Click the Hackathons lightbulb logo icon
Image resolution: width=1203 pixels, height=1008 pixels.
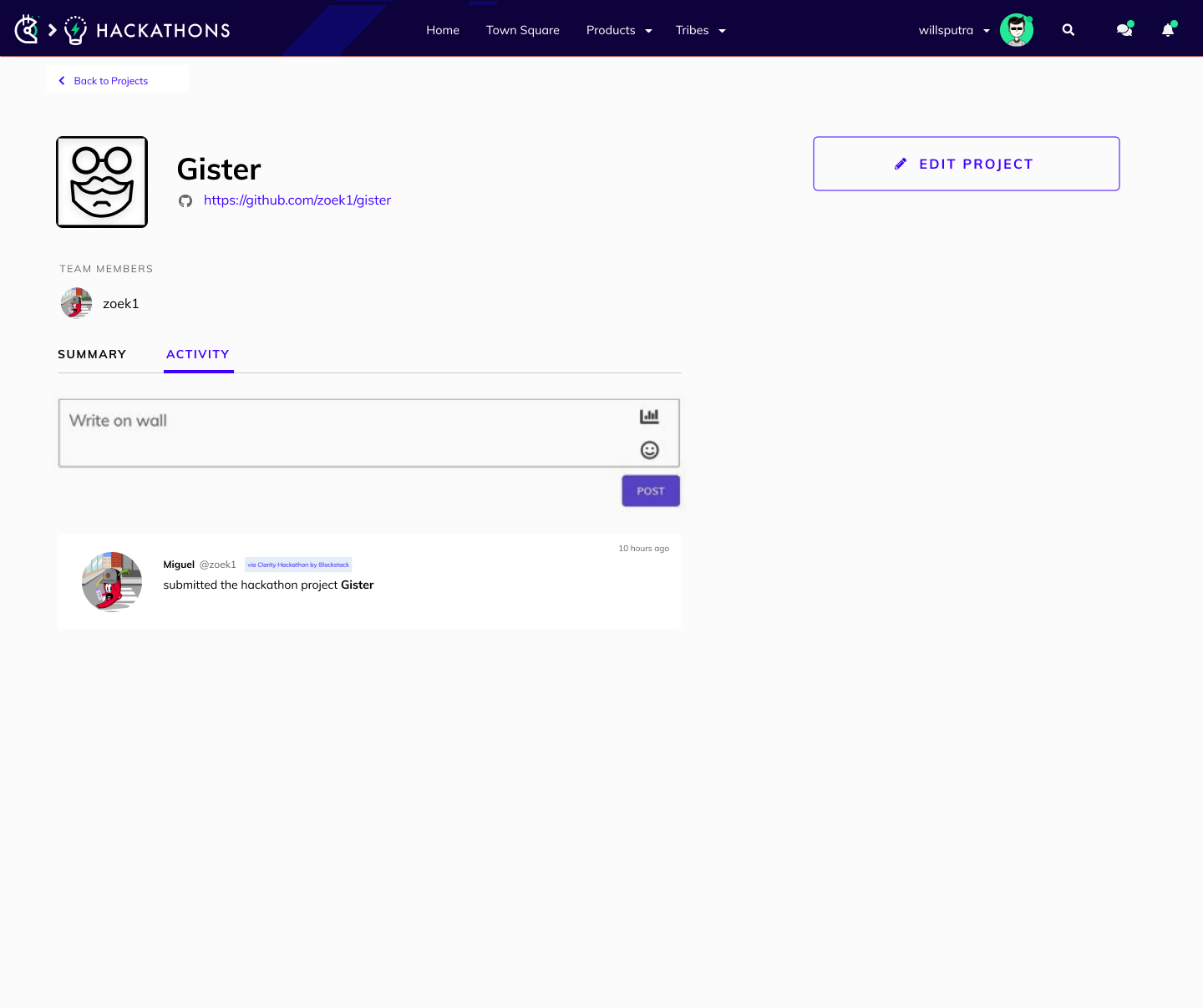pyautogui.click(x=75, y=30)
